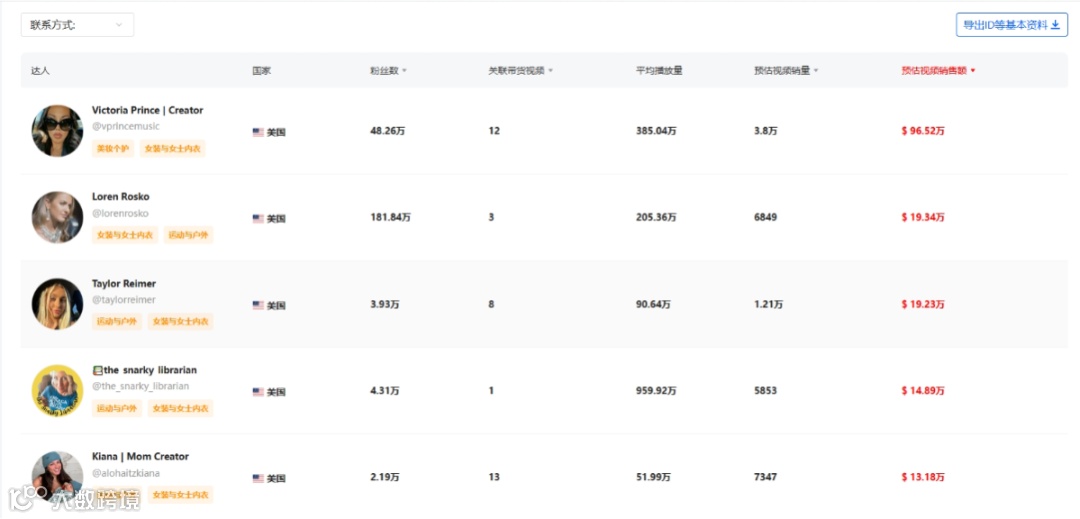The height and width of the screenshot is (519, 1080).
Task: Open Loren Rosko name link
Action: 120,197
